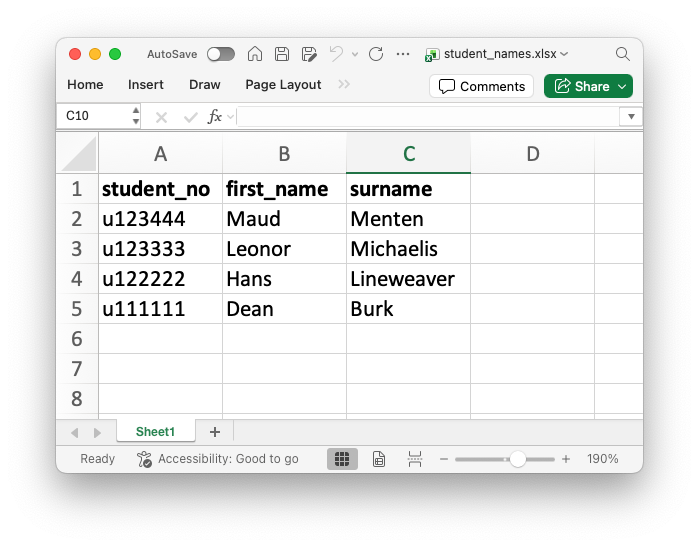Click the Select All corner triangle
This screenshot has width=699, height=547.
[79, 154]
